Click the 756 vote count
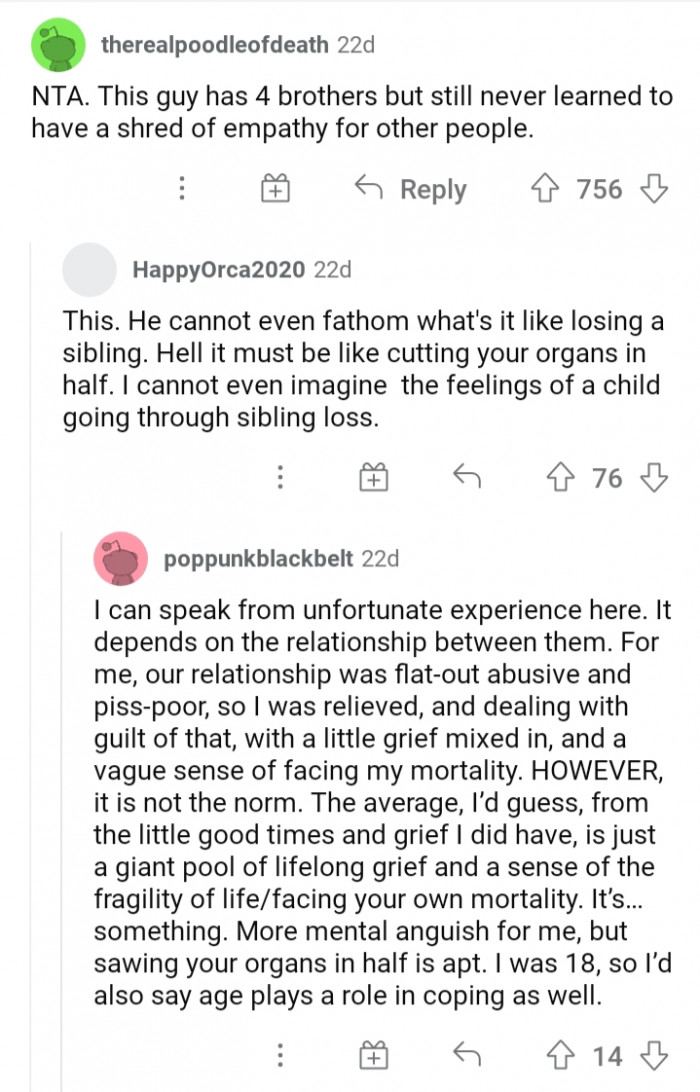The height and width of the screenshot is (1092, 700). point(599,189)
